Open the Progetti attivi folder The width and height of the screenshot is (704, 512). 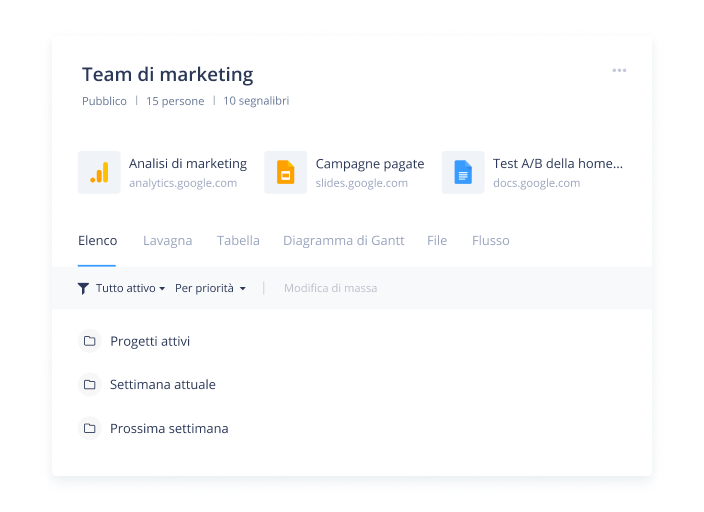(x=150, y=341)
